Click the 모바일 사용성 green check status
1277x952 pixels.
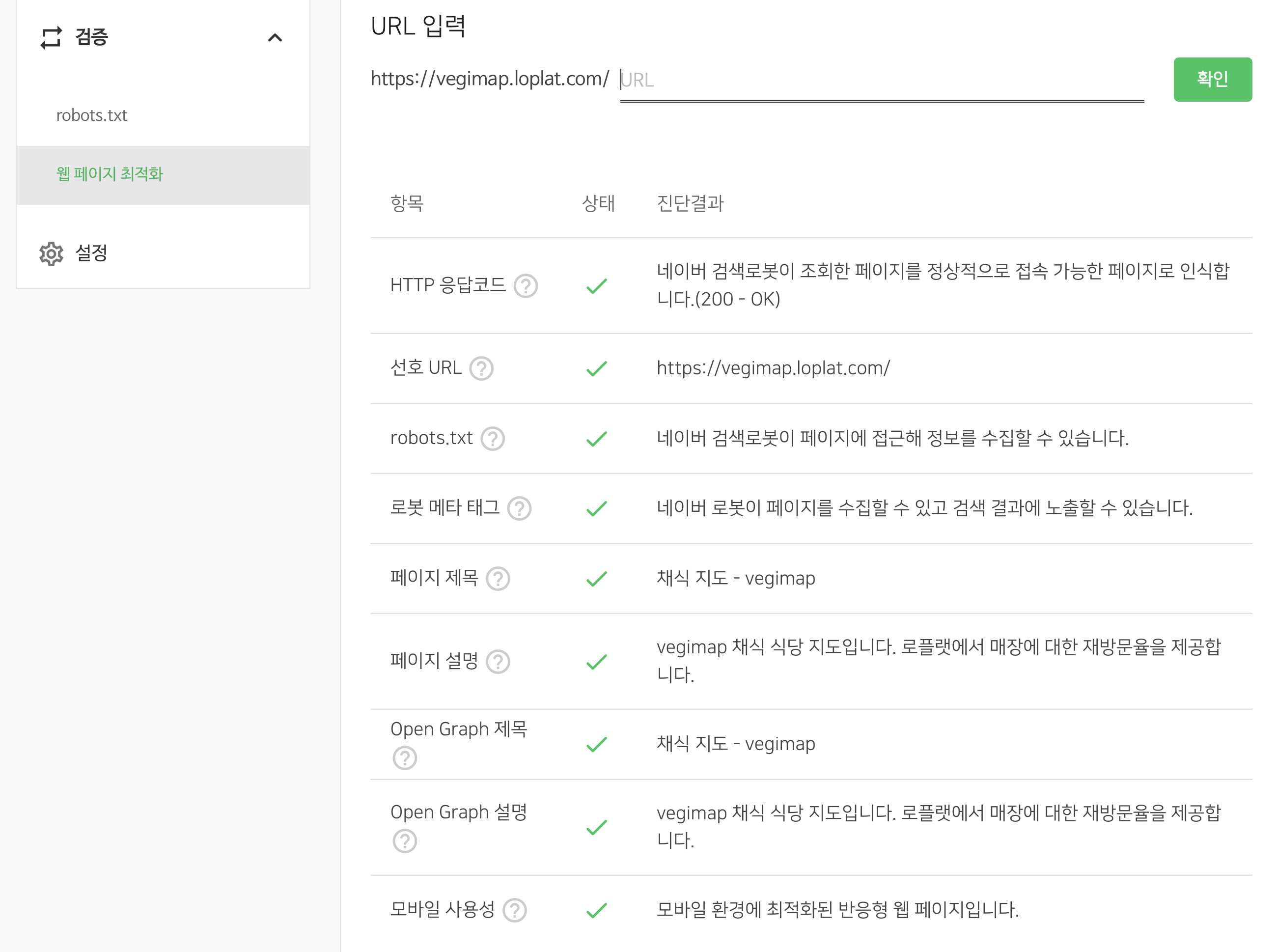click(x=596, y=911)
